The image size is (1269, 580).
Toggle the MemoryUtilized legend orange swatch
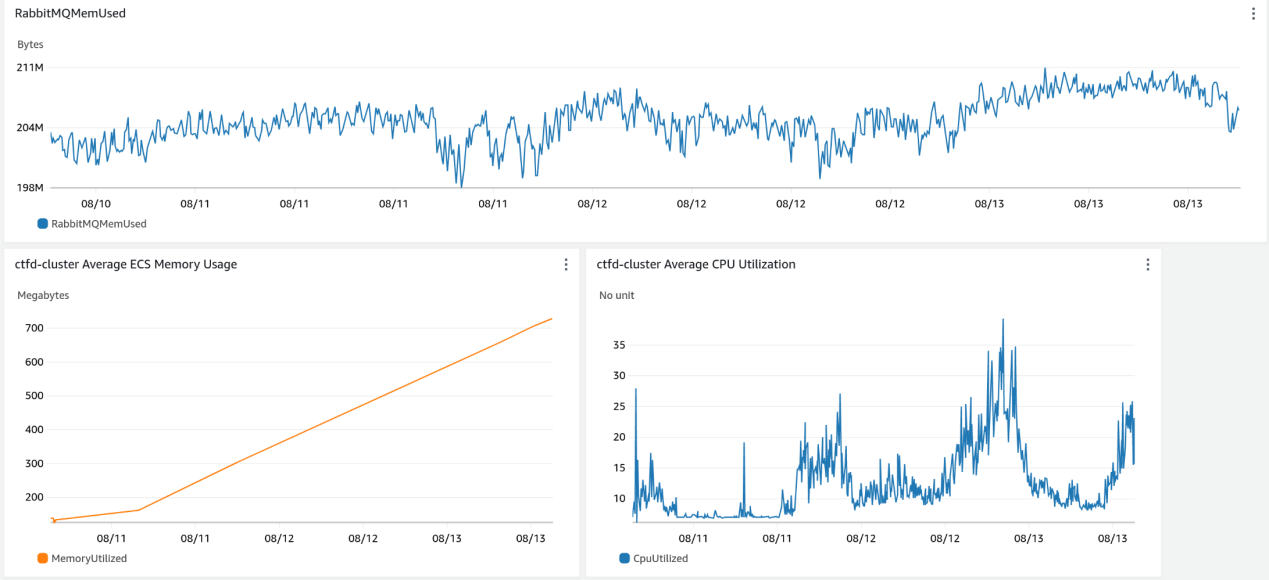tap(42, 558)
